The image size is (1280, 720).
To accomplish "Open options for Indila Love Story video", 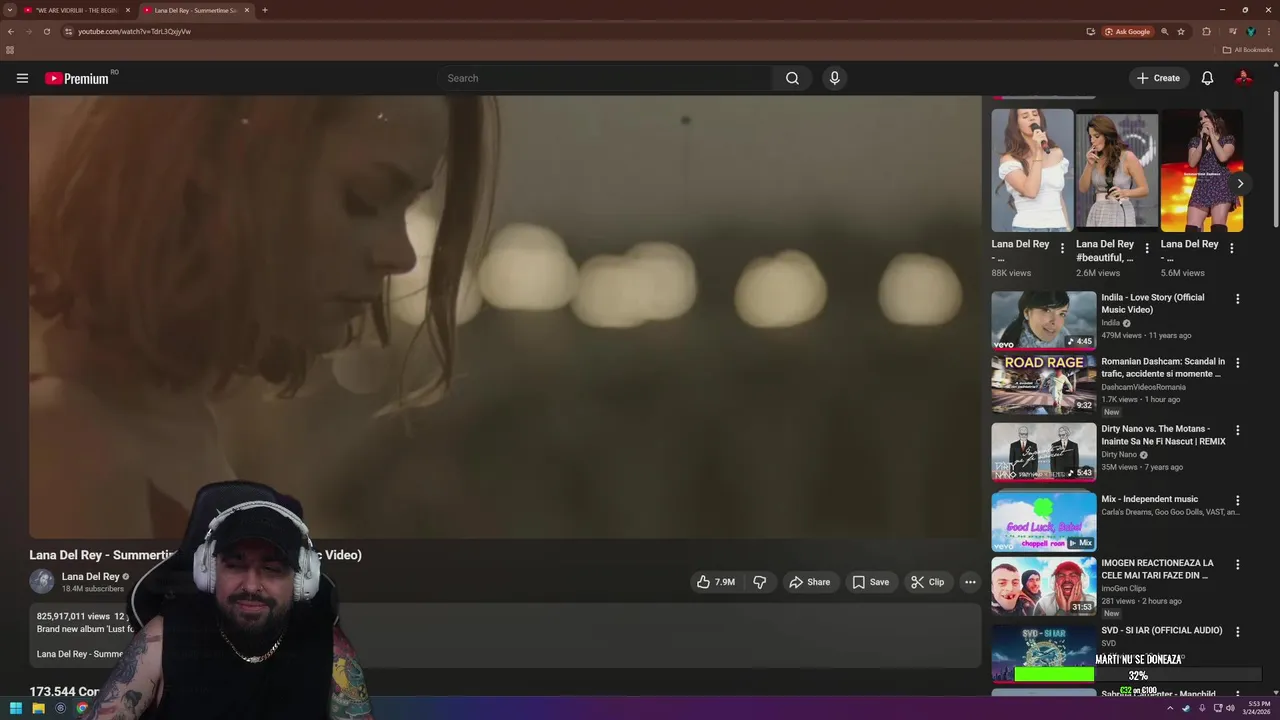I will tap(1237, 299).
